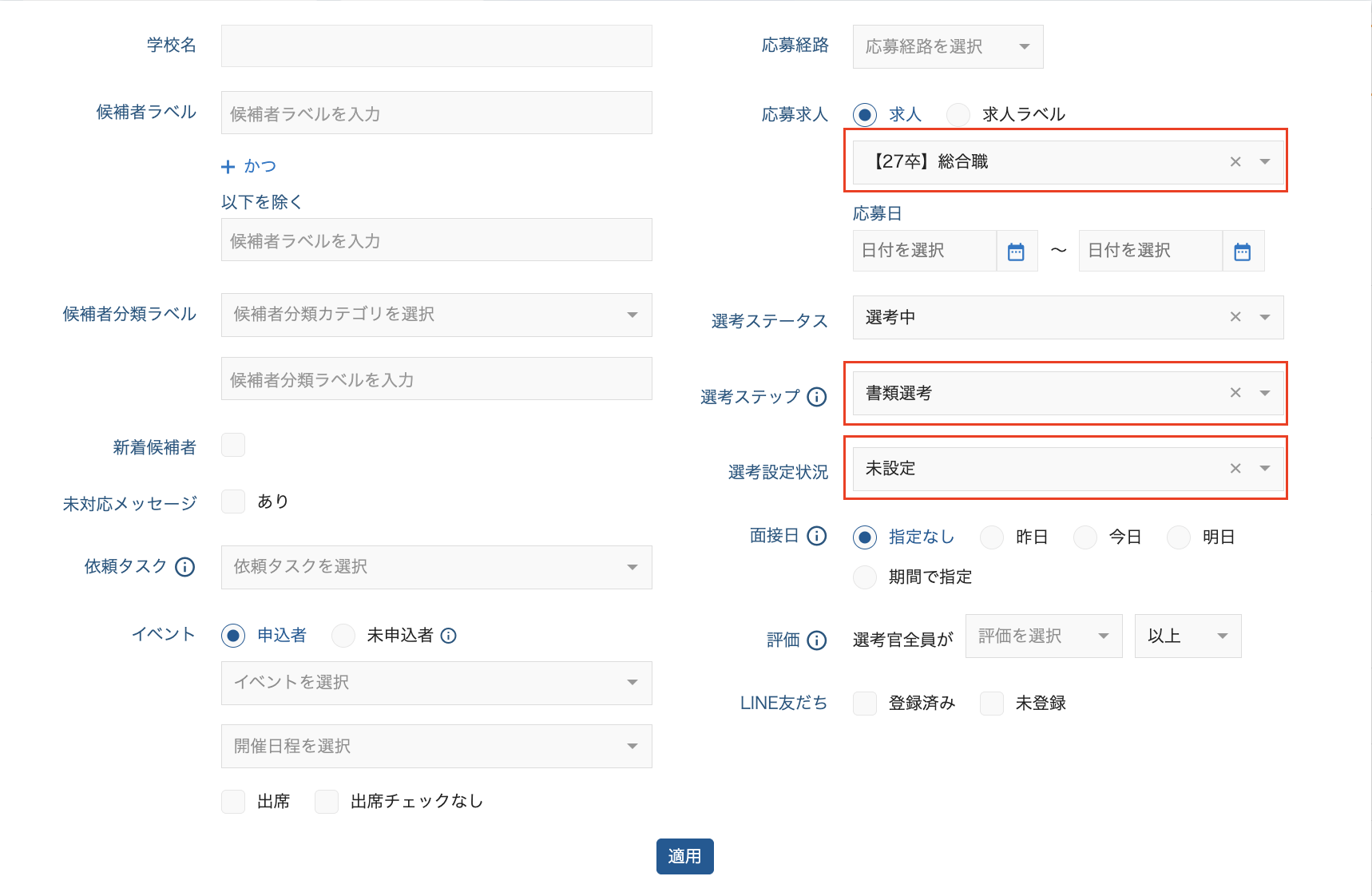Click info icon beside 面接日 label
The height and width of the screenshot is (896, 1372).
816,536
